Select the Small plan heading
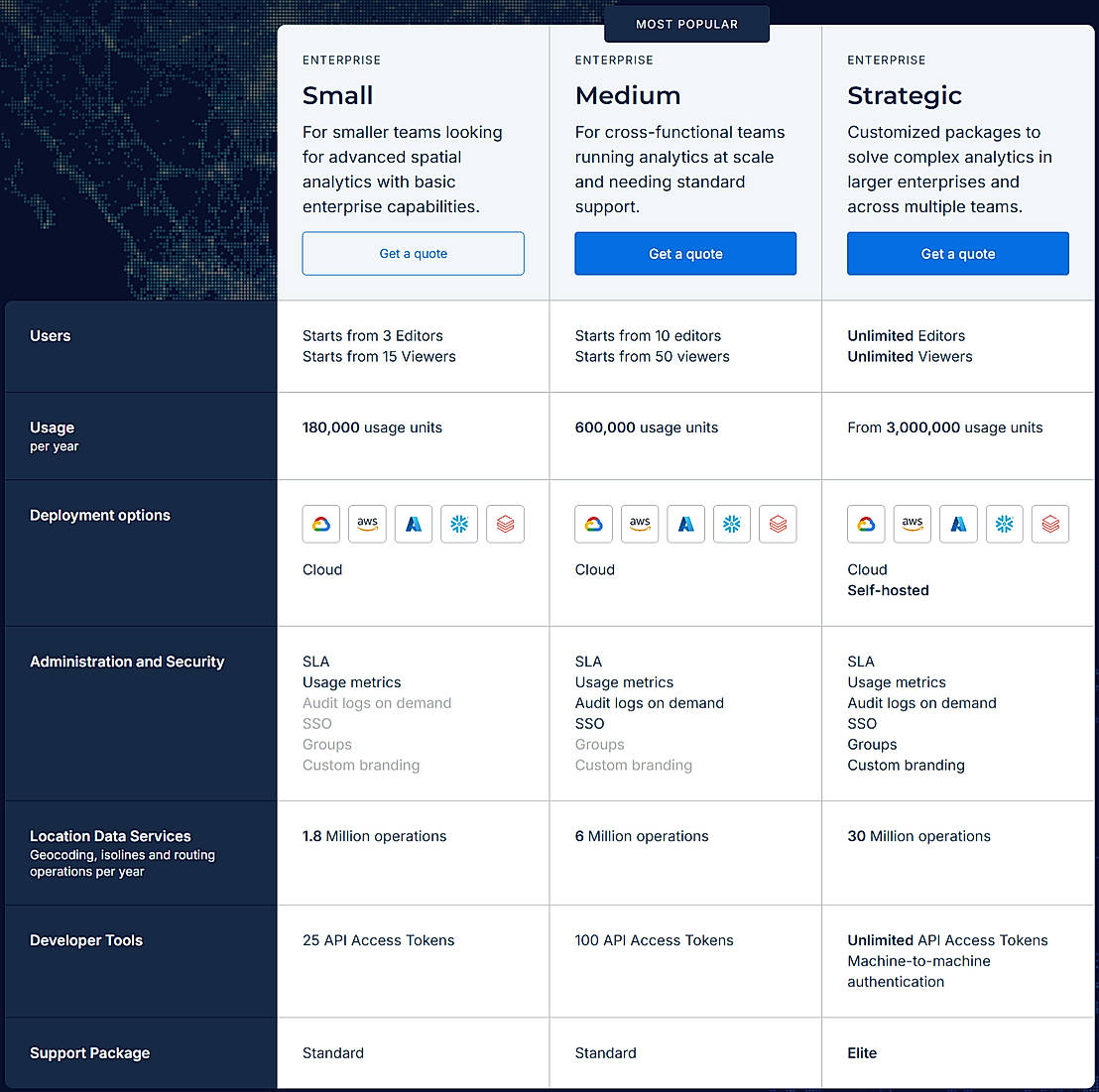Image resolution: width=1099 pixels, height=1092 pixels. [x=338, y=95]
